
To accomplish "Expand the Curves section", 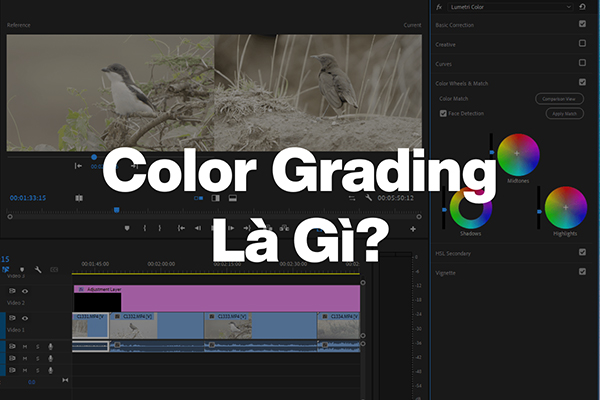I will pos(443,64).
